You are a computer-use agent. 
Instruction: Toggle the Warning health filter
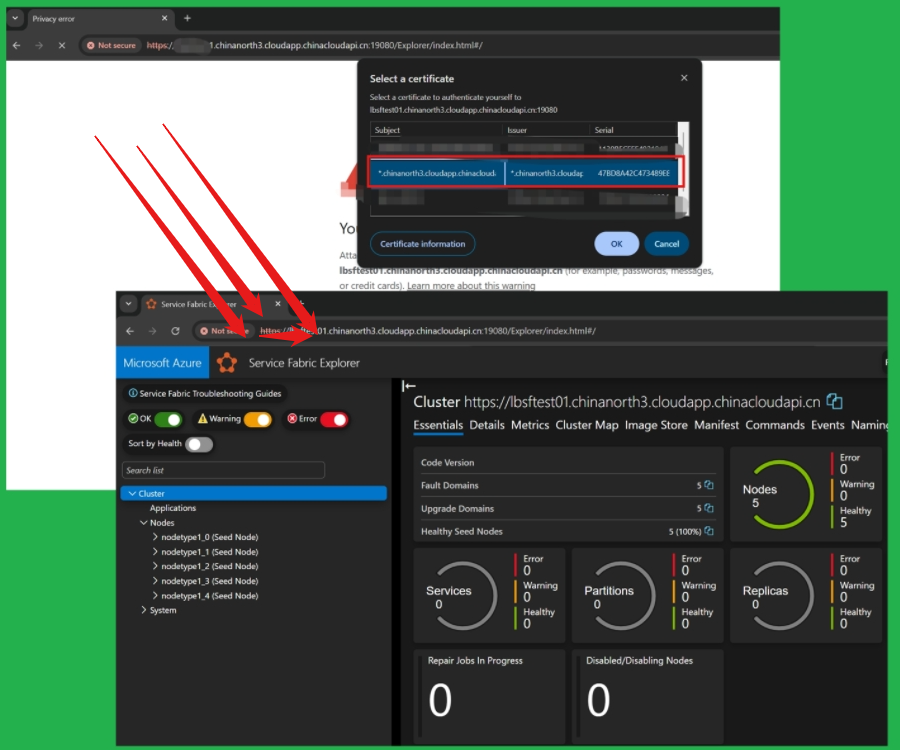[257, 420]
